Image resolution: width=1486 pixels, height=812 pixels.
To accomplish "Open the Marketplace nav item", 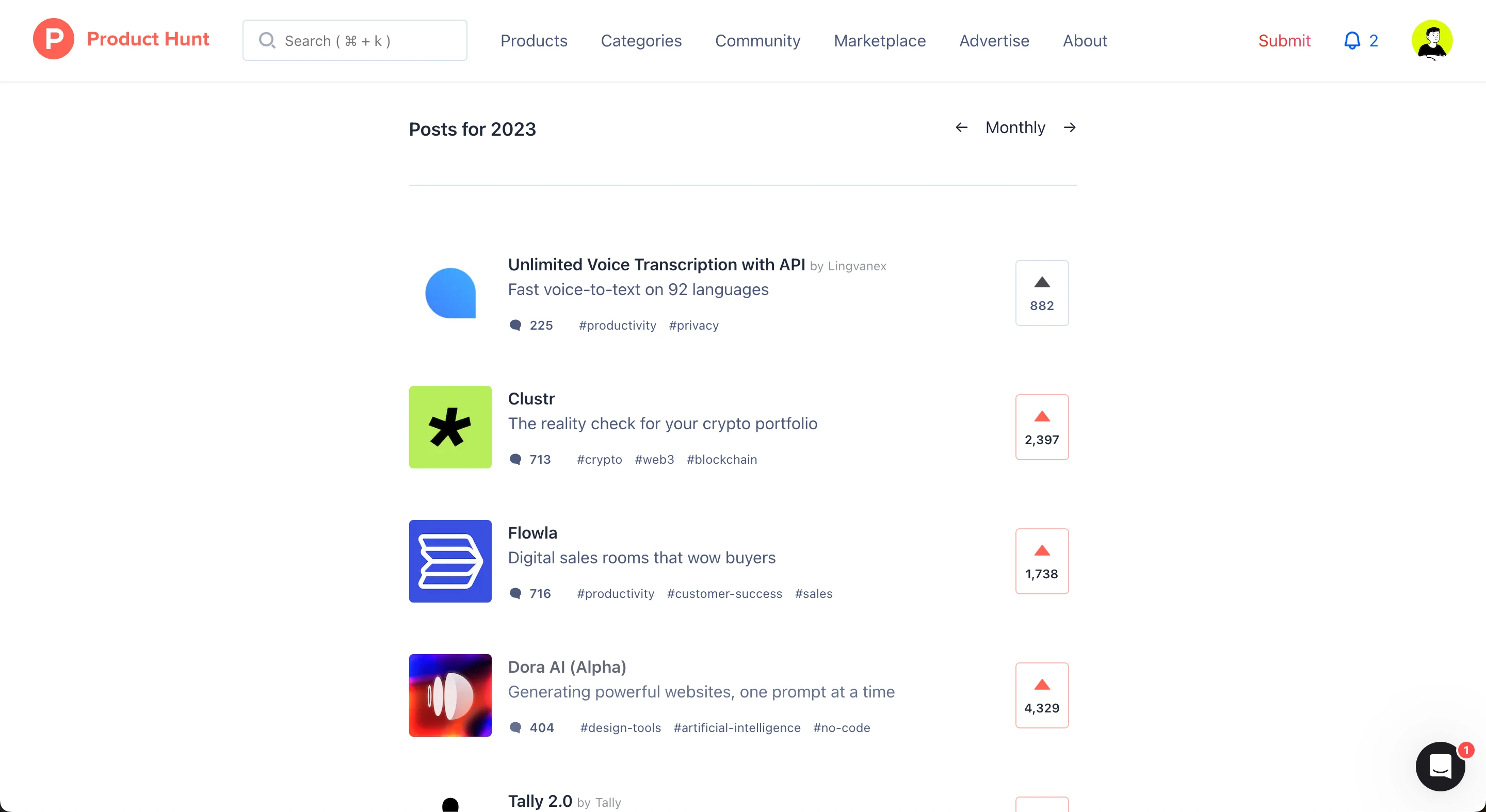I will pyautogui.click(x=880, y=40).
